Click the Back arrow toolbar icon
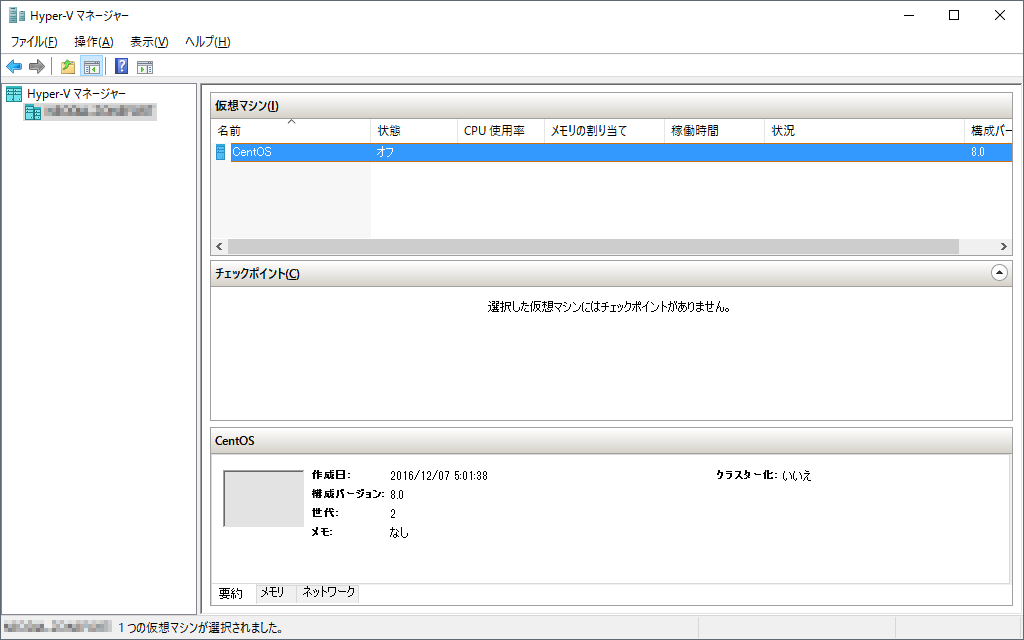The image size is (1024, 640). pyautogui.click(x=14, y=66)
